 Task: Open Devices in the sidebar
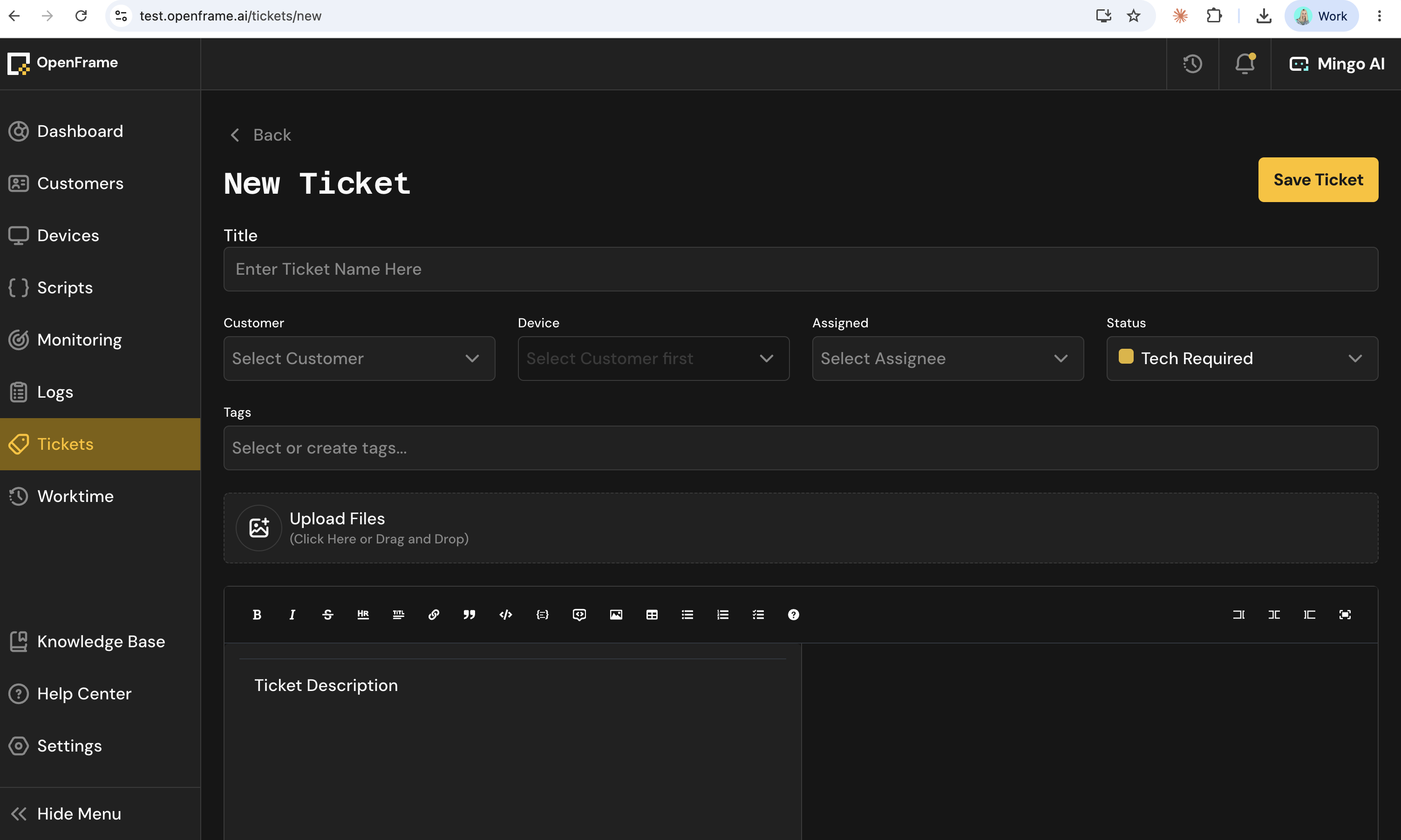pyautogui.click(x=100, y=236)
